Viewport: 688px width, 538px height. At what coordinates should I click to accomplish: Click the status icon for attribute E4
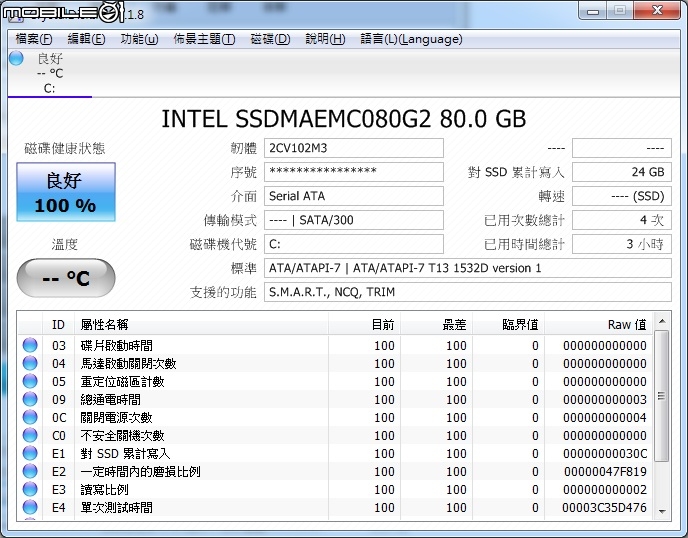coord(30,507)
